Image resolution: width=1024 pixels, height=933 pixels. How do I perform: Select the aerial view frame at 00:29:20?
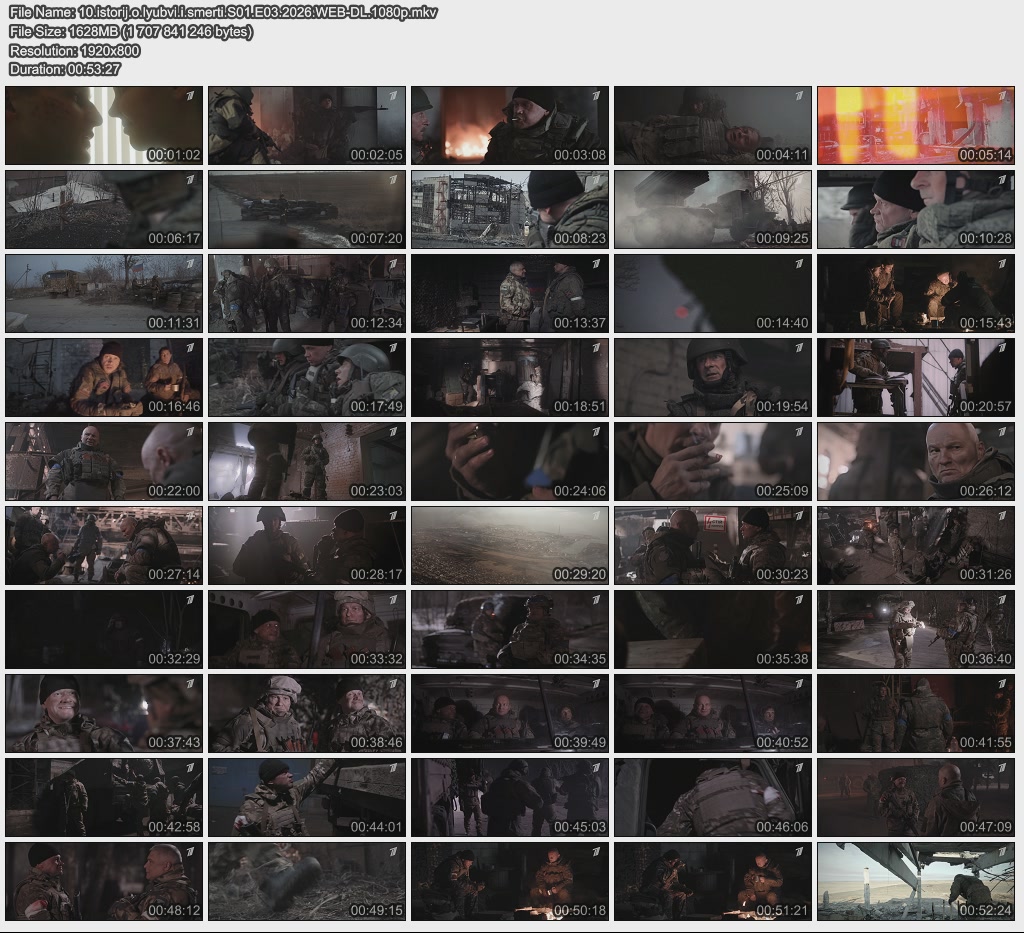tap(510, 545)
